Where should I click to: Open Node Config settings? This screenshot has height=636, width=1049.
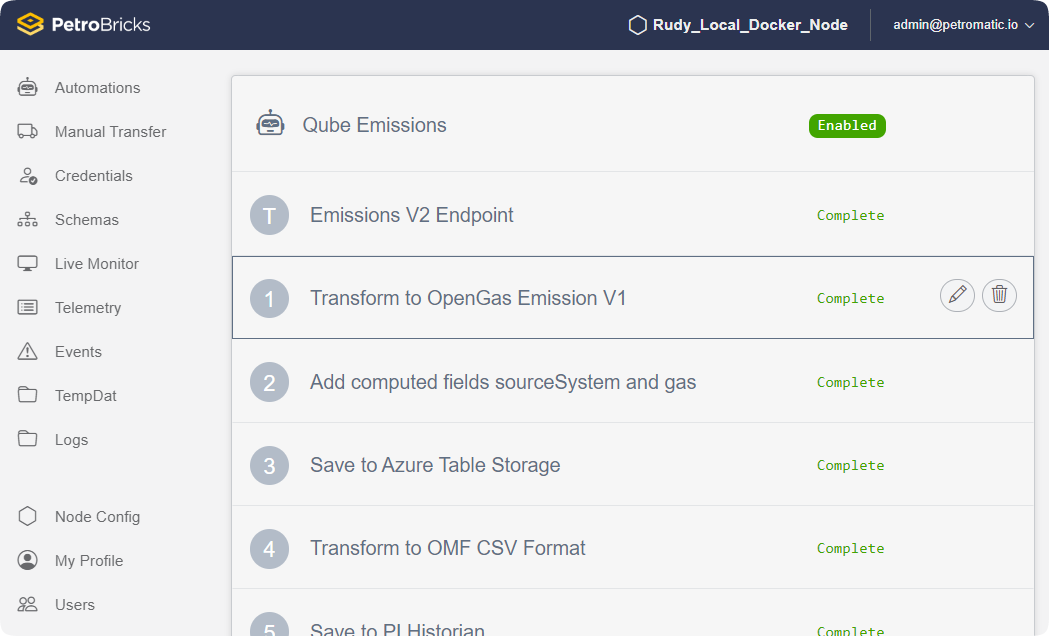[98, 517]
